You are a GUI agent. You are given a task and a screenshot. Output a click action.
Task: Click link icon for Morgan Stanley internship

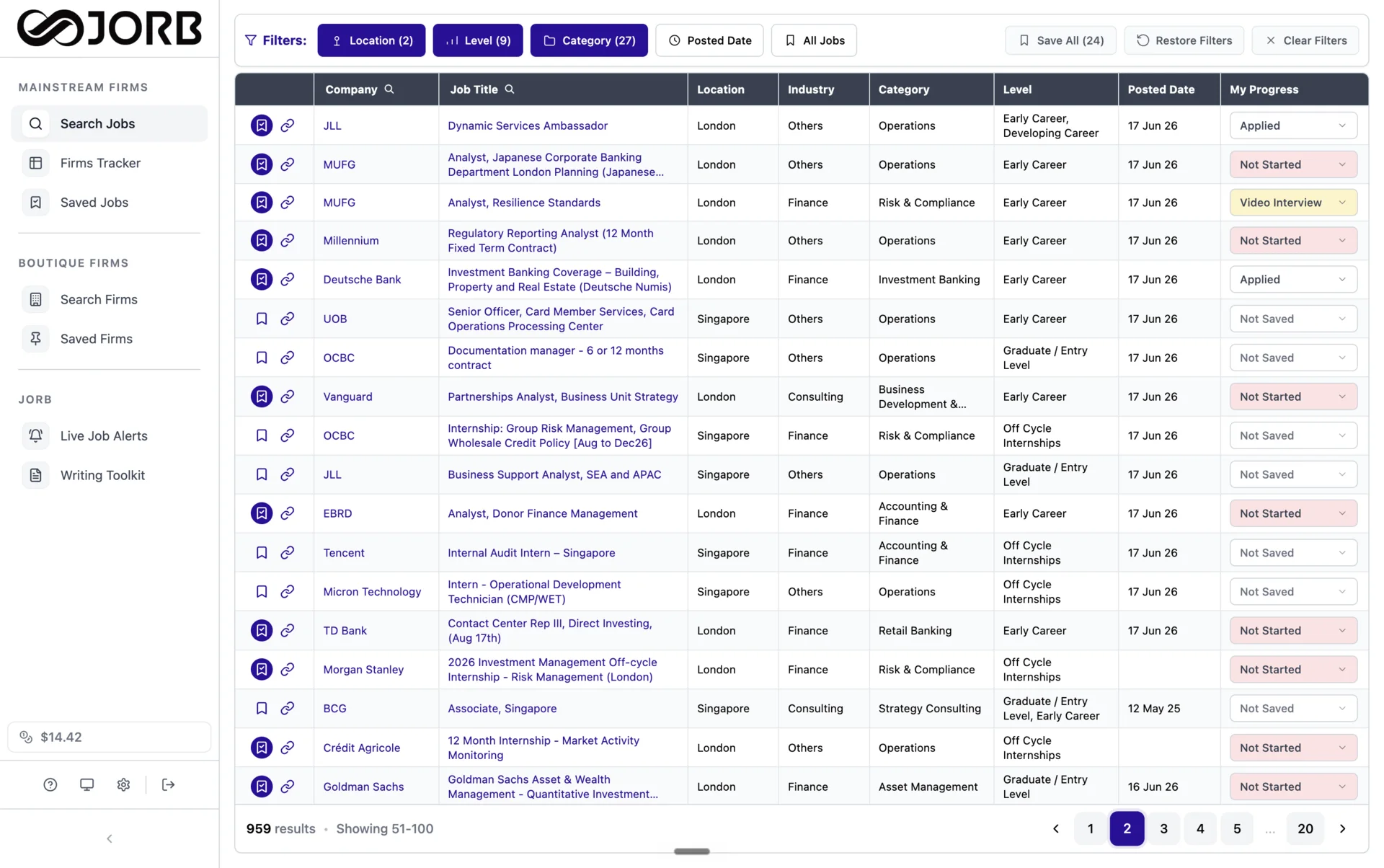pos(288,670)
